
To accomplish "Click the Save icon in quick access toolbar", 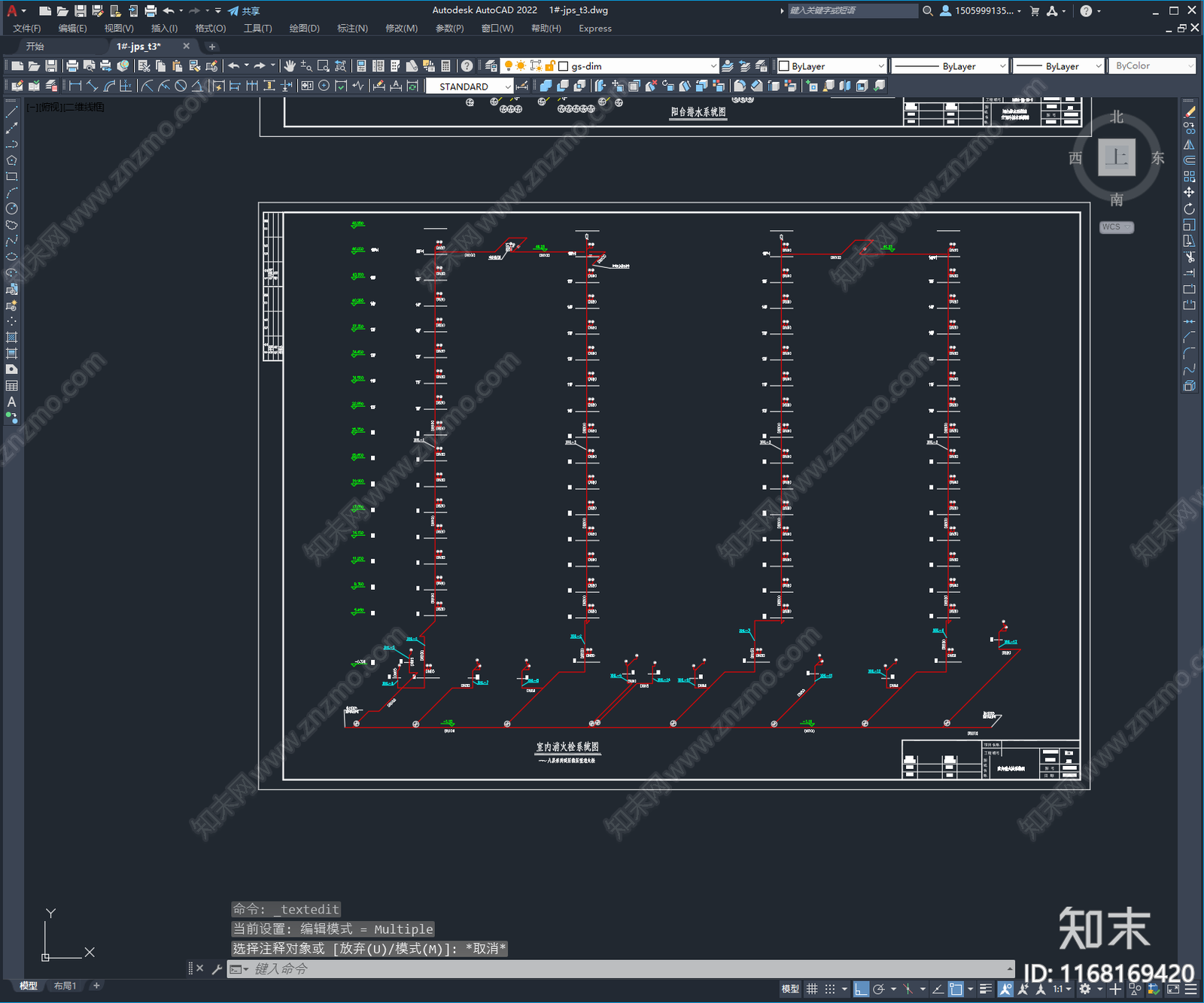I will pos(80,11).
